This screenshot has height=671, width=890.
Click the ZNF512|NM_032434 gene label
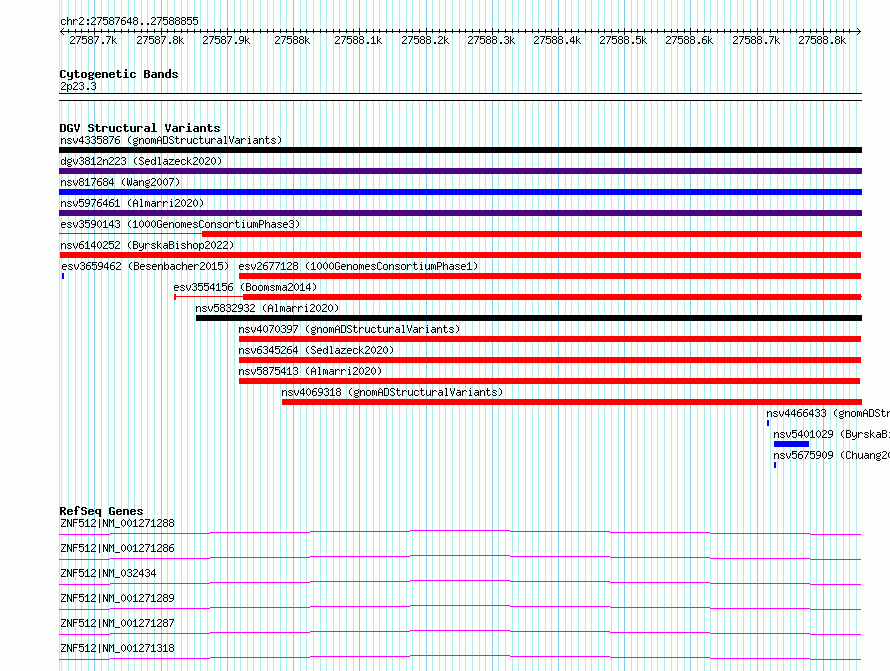[x=108, y=573]
